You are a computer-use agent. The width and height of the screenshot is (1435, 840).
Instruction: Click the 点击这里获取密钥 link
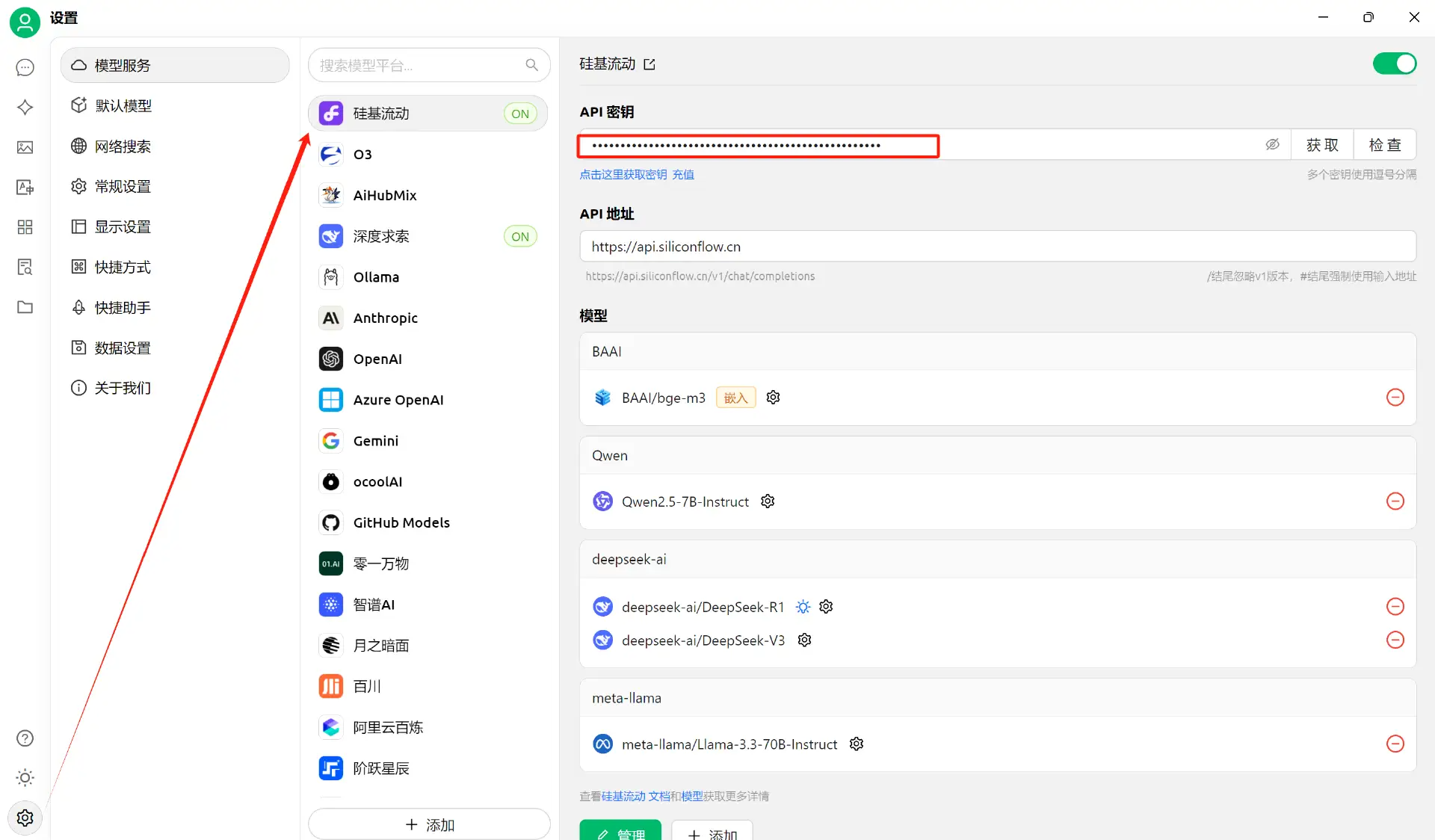point(623,175)
